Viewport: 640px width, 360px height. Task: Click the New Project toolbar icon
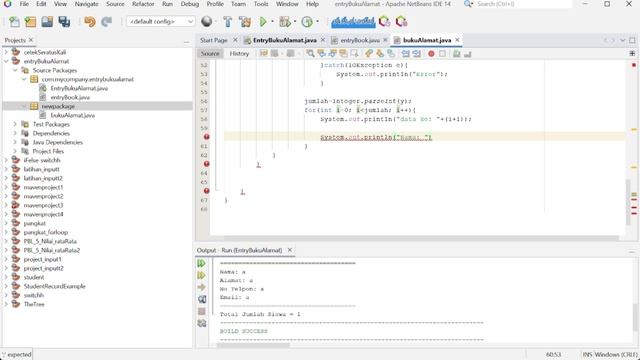click(x=31, y=22)
